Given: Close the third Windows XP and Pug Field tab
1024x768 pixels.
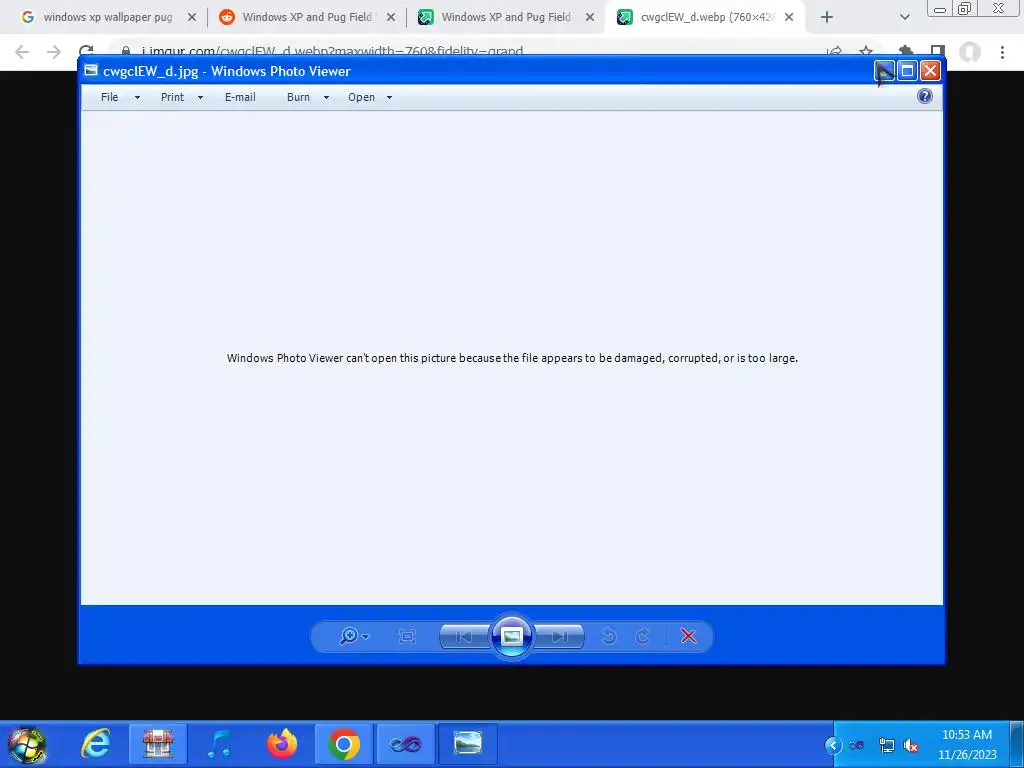Looking at the screenshot, I should (x=590, y=18).
